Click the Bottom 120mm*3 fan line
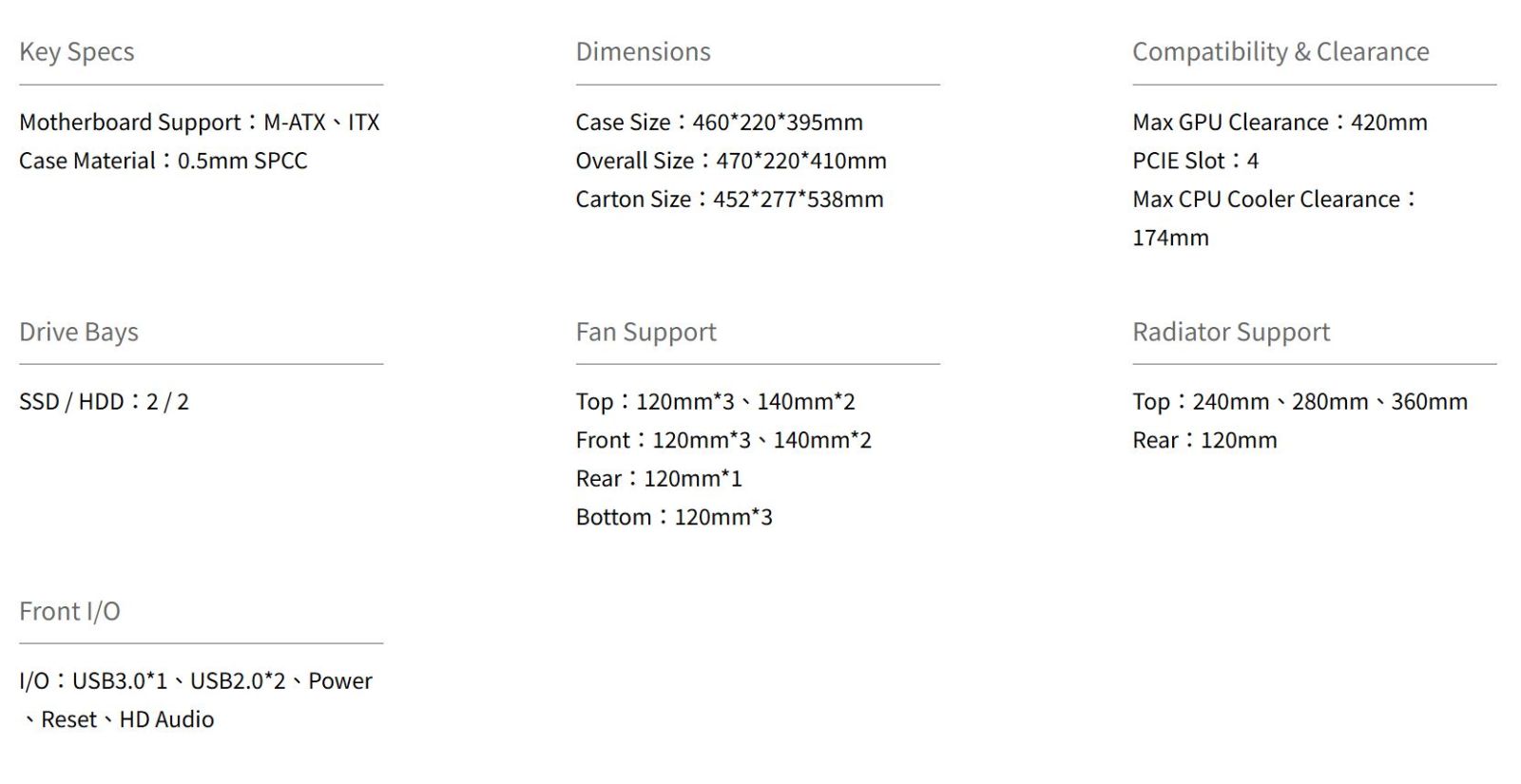The image size is (1521, 784). click(x=673, y=517)
